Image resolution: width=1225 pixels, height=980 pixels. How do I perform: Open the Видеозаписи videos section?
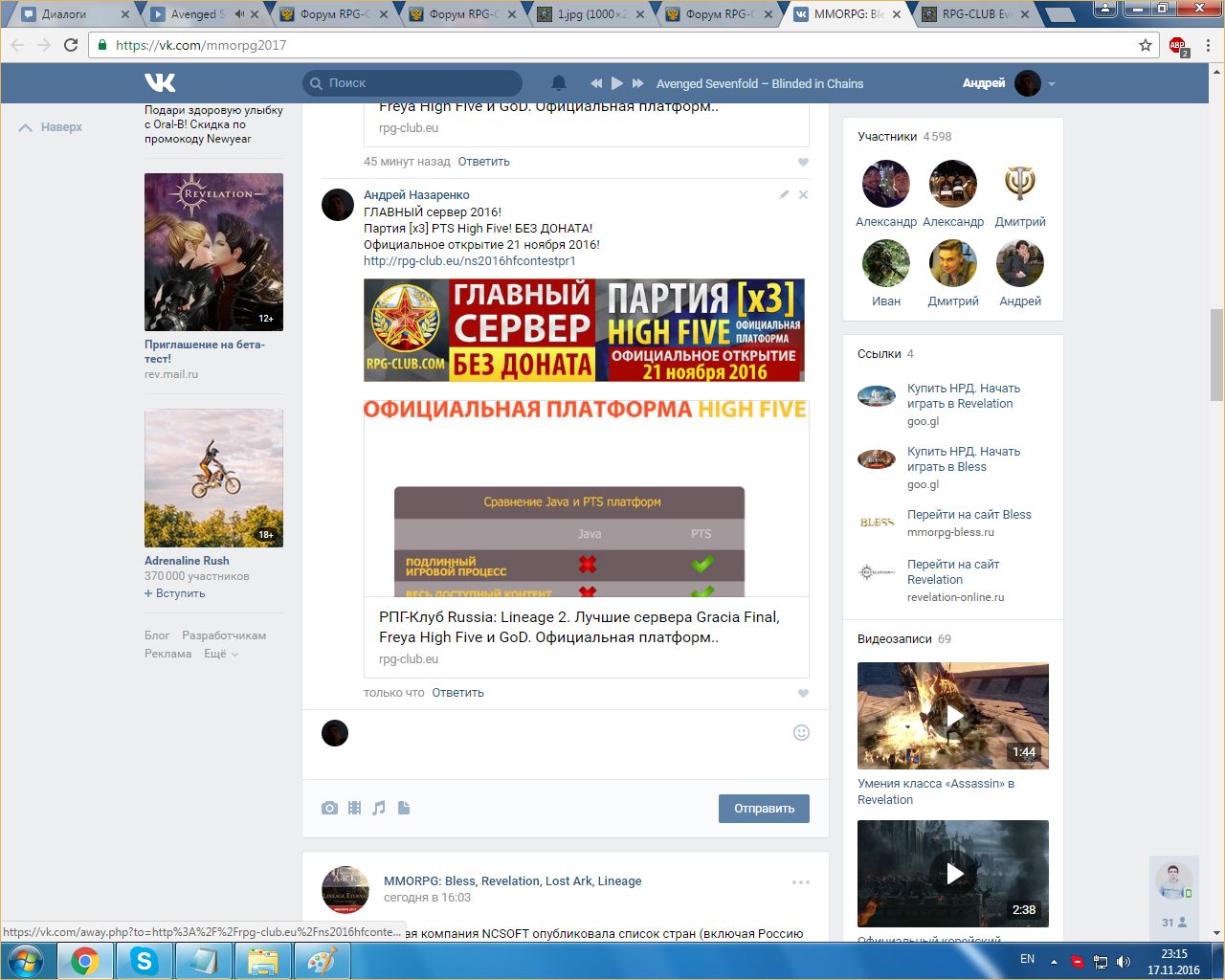(x=904, y=639)
